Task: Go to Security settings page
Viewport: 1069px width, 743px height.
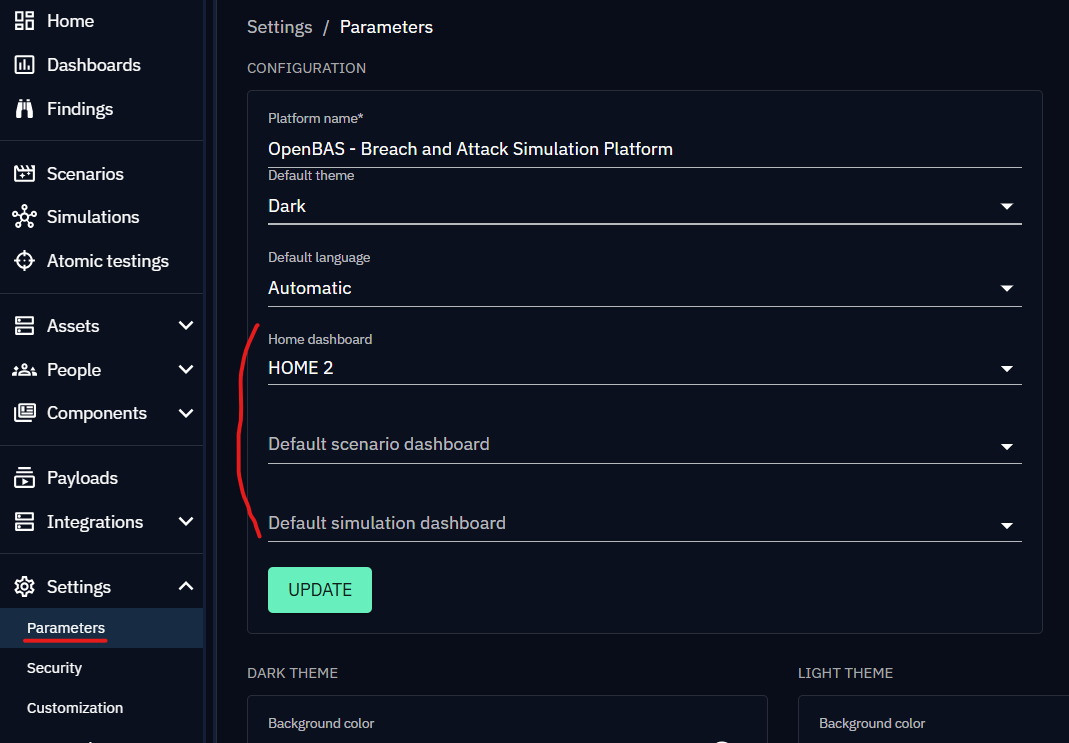Action: coord(55,668)
